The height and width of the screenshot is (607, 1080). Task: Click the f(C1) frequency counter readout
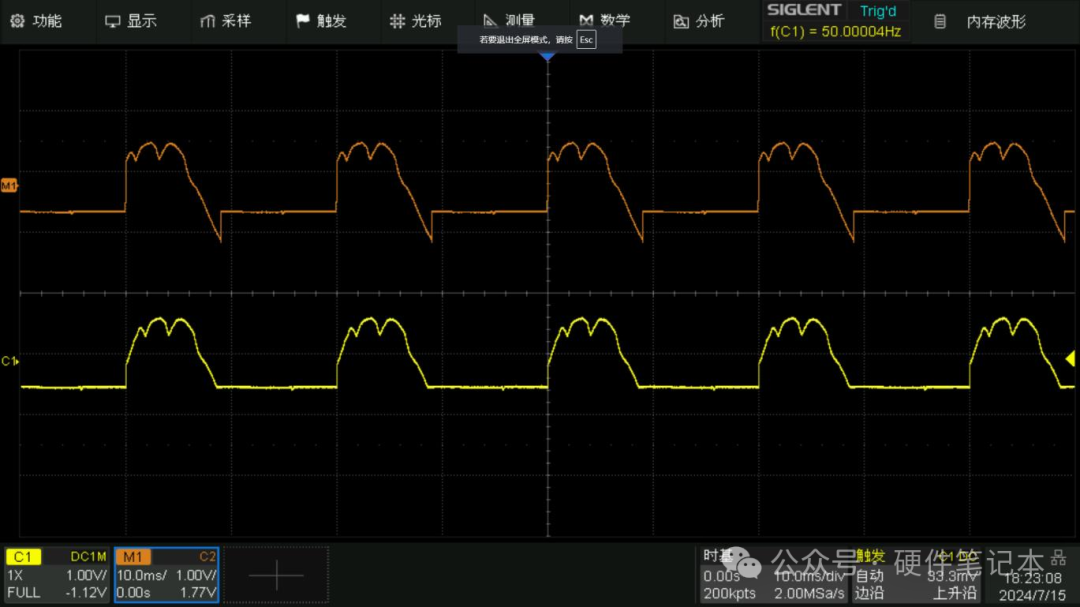[x=835, y=32]
